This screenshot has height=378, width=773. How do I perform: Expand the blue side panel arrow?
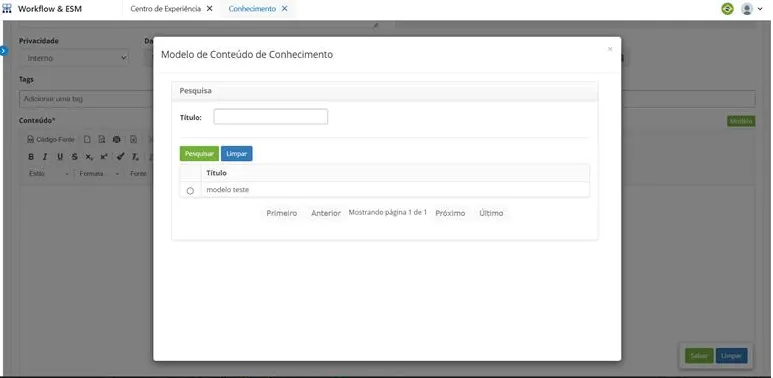tap(3, 50)
